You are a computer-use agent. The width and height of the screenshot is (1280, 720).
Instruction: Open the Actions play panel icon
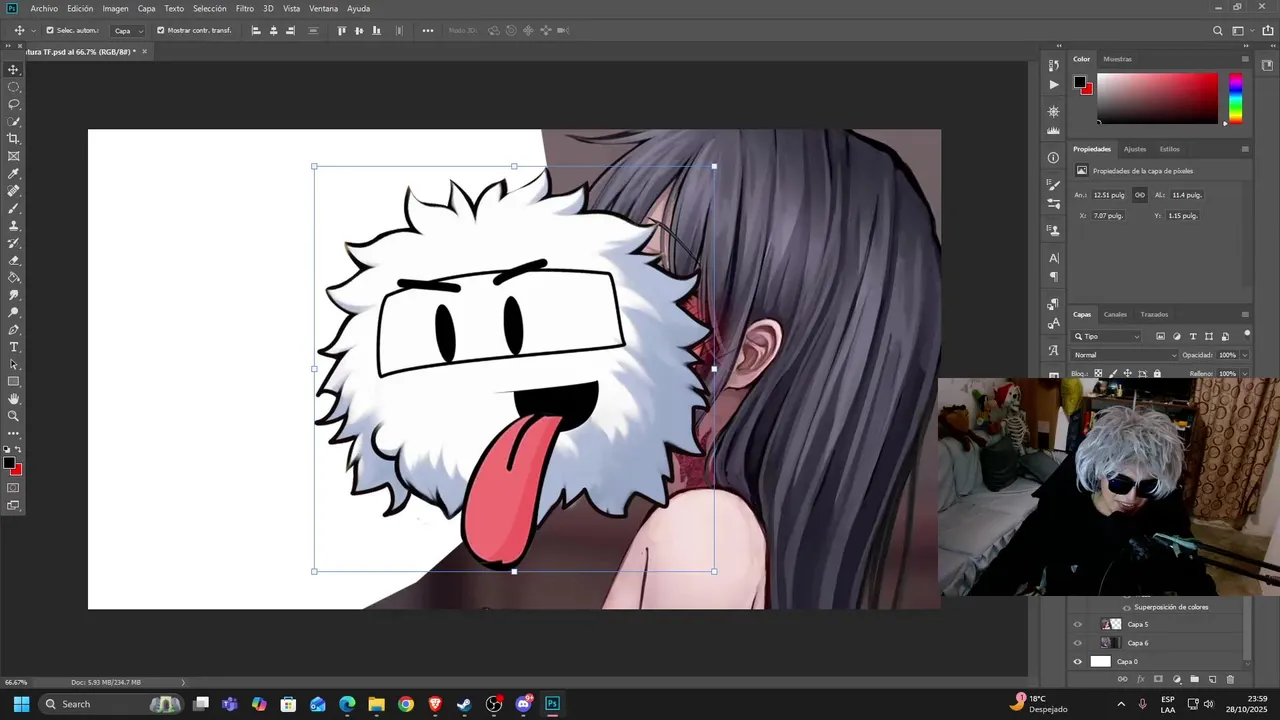pos(1053,85)
